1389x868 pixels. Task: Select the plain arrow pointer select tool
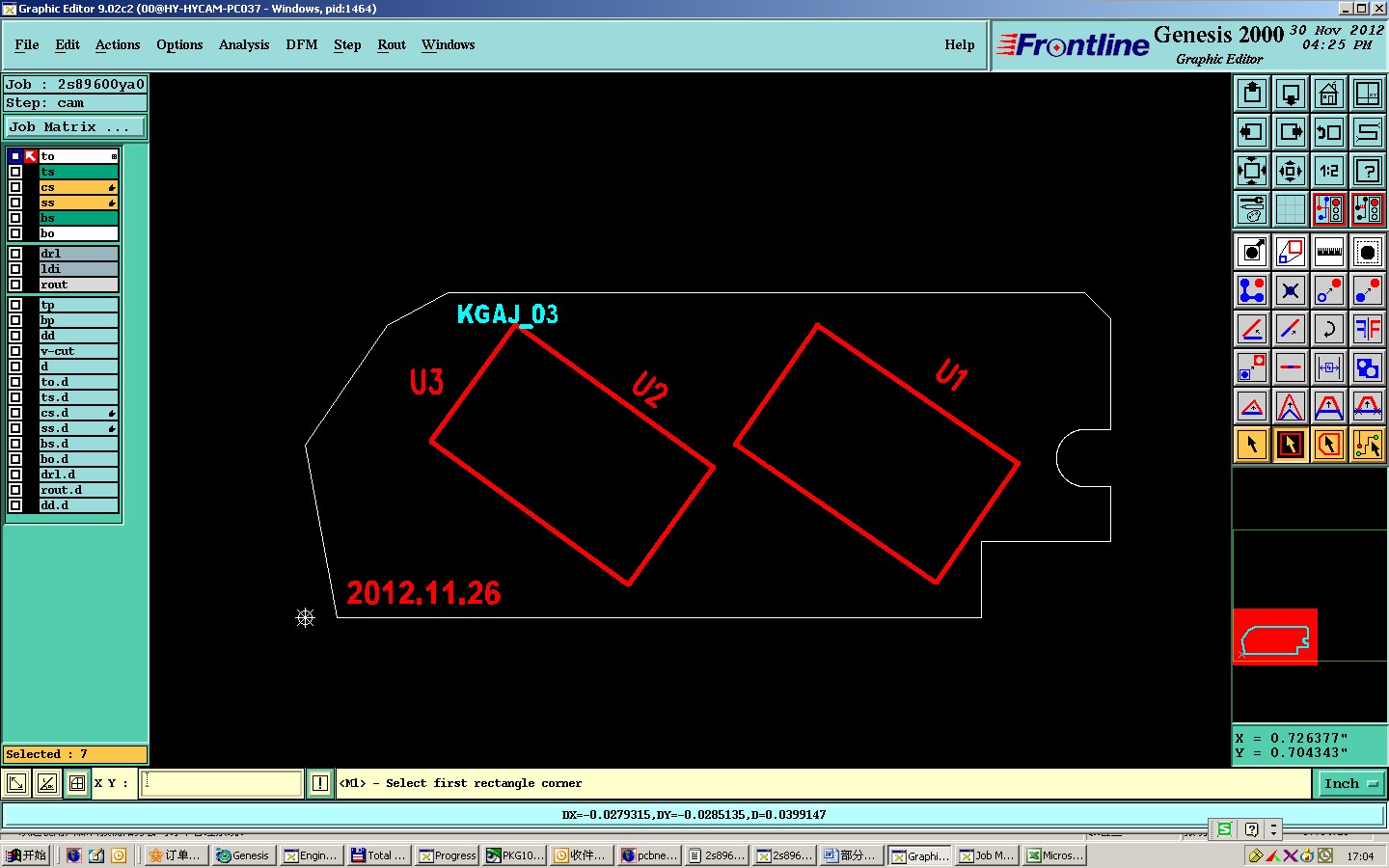1252,445
